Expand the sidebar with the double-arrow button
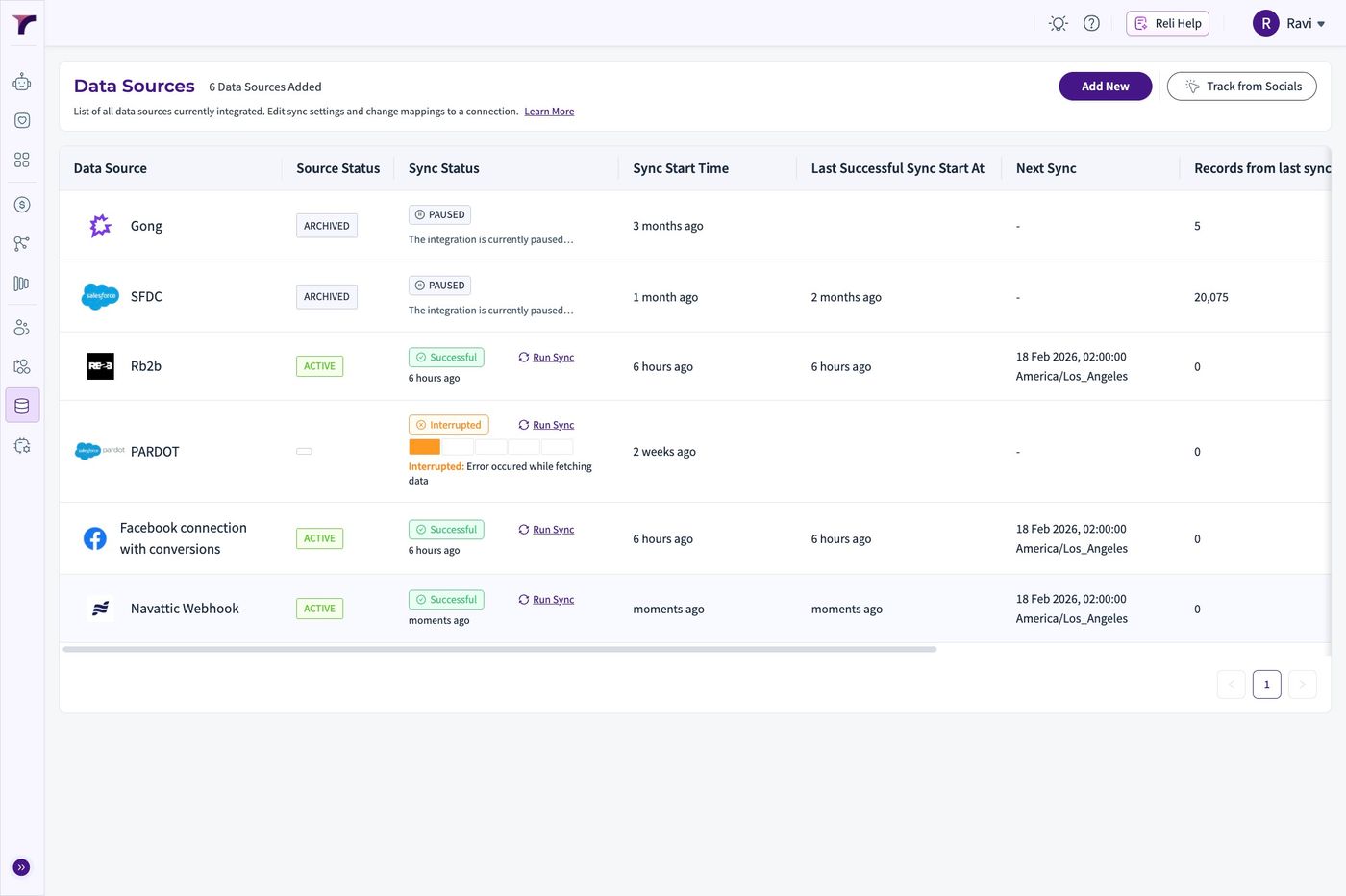Image resolution: width=1346 pixels, height=896 pixels. pyautogui.click(x=21, y=867)
